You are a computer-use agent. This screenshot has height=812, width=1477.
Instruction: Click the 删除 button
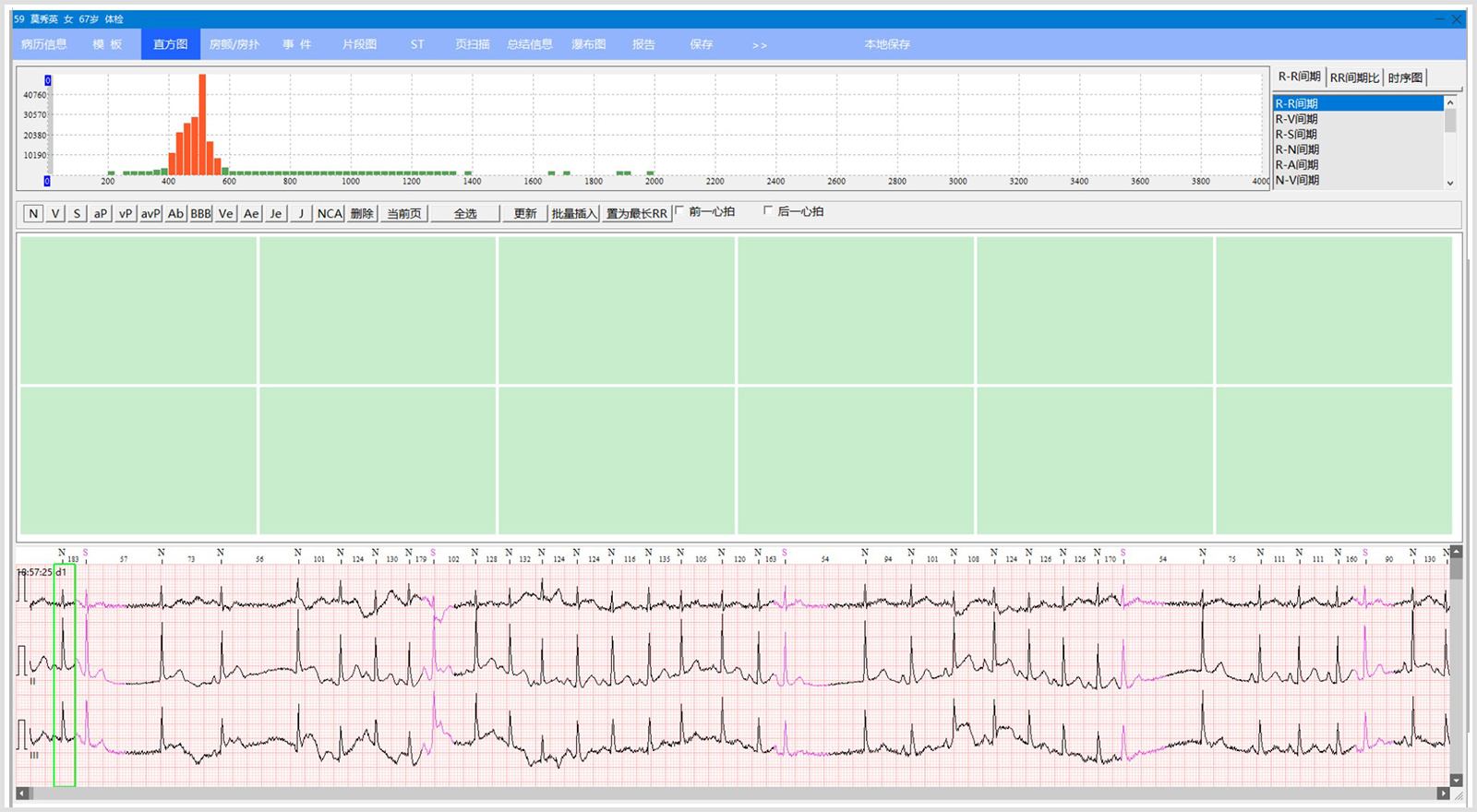pos(362,213)
